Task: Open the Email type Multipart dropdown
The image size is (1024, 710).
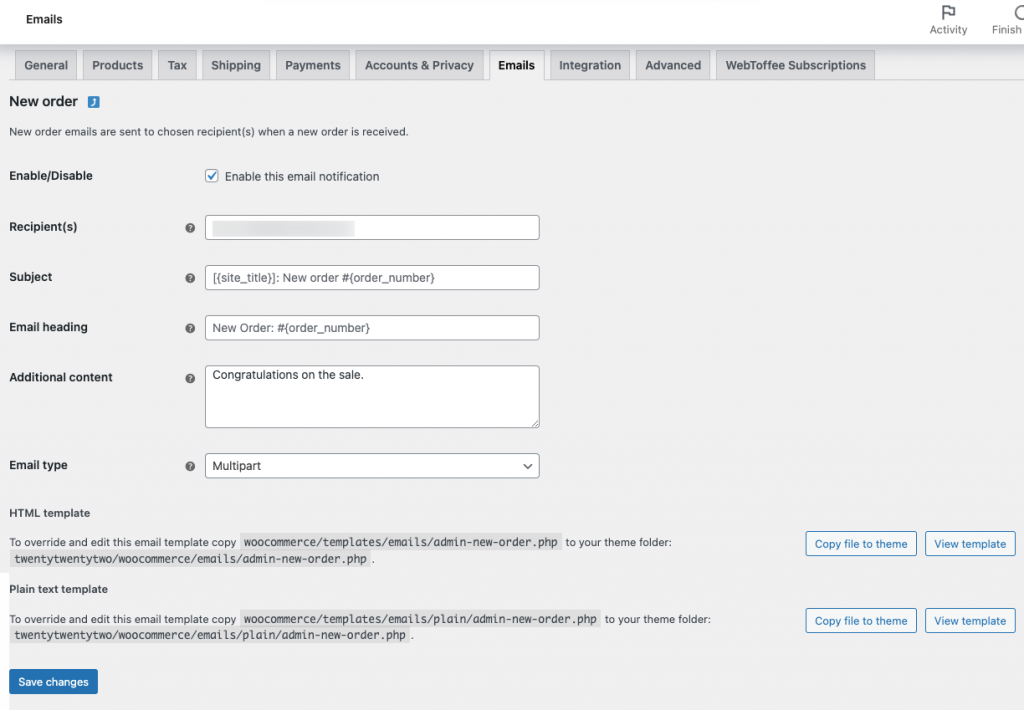Action: [372, 466]
